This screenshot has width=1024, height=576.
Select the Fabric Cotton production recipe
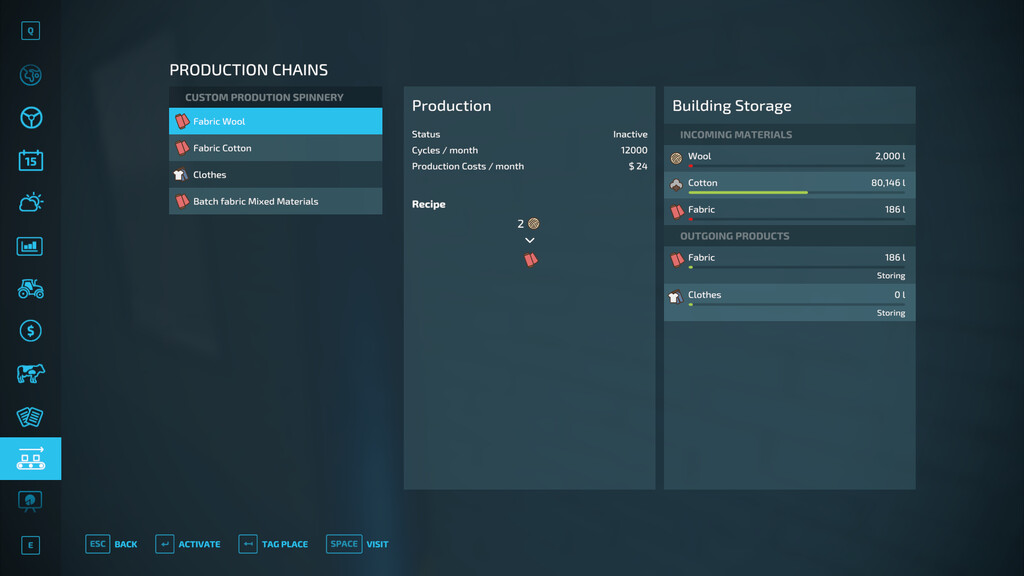pos(275,147)
